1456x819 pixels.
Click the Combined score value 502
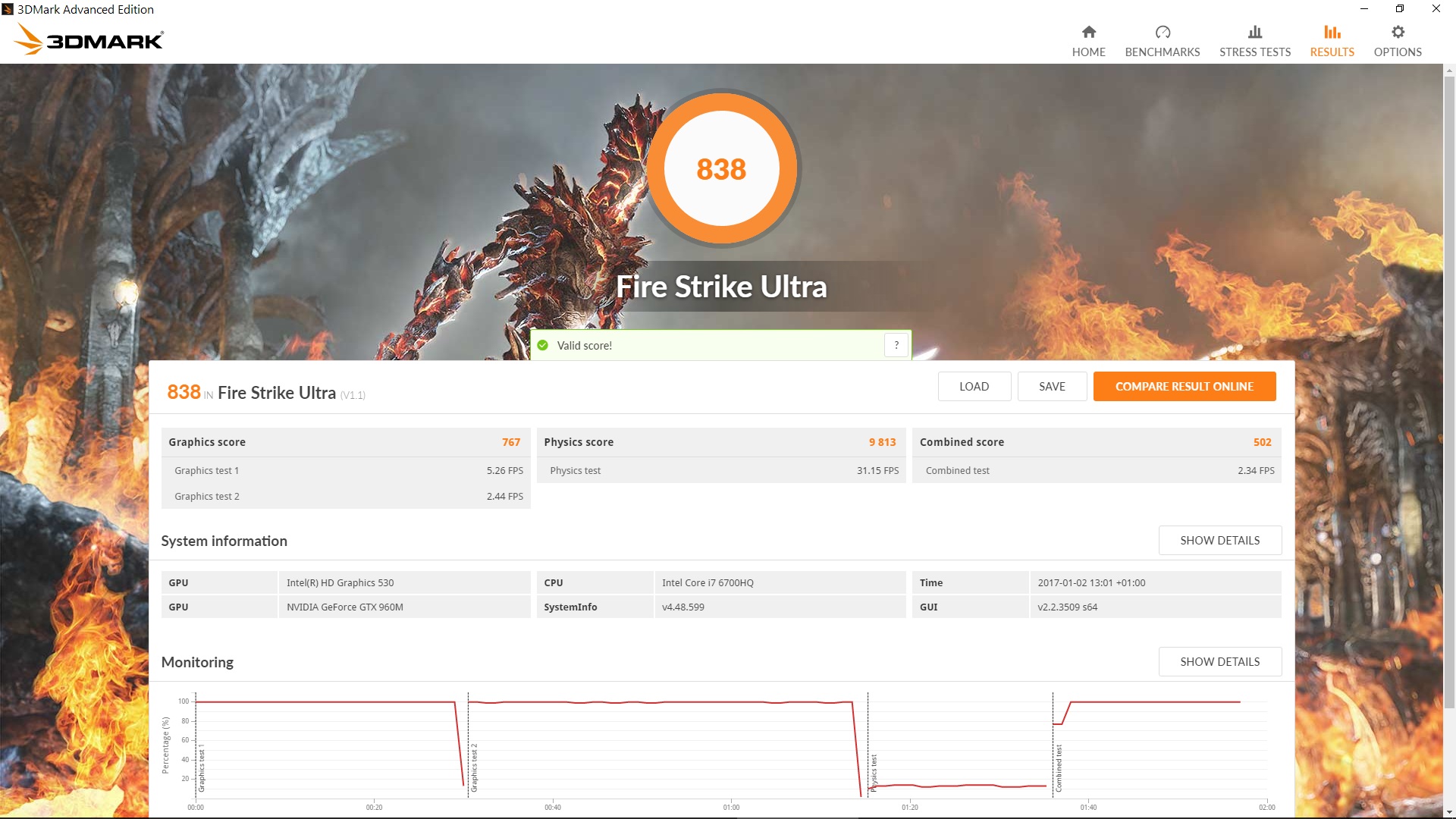click(x=1262, y=442)
